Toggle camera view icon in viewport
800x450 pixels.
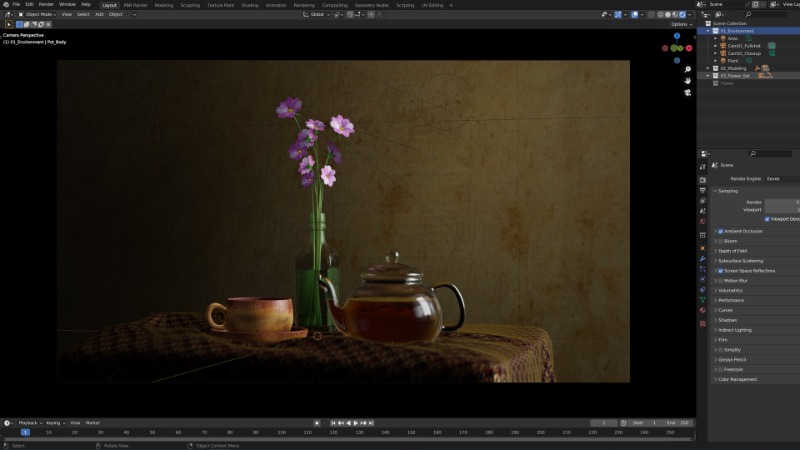point(688,92)
